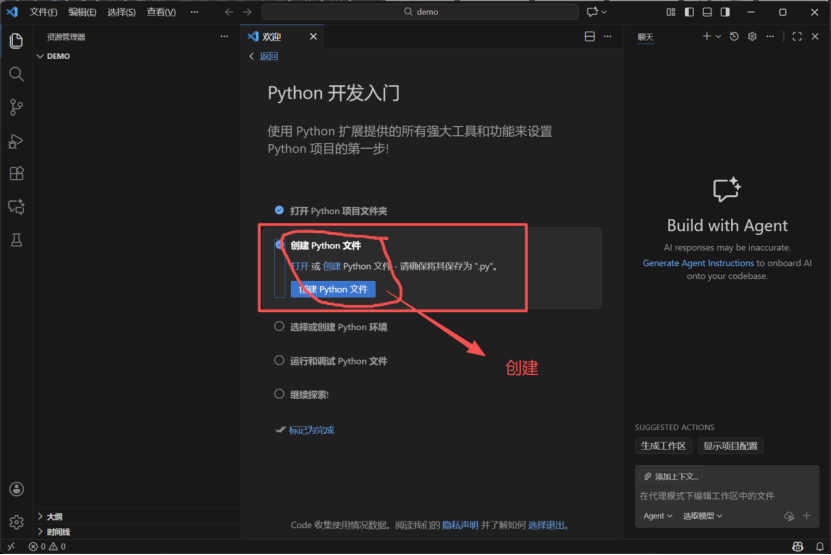Click the 创建 Python 文件 button
Image resolution: width=831 pixels, height=555 pixels.
[333, 289]
